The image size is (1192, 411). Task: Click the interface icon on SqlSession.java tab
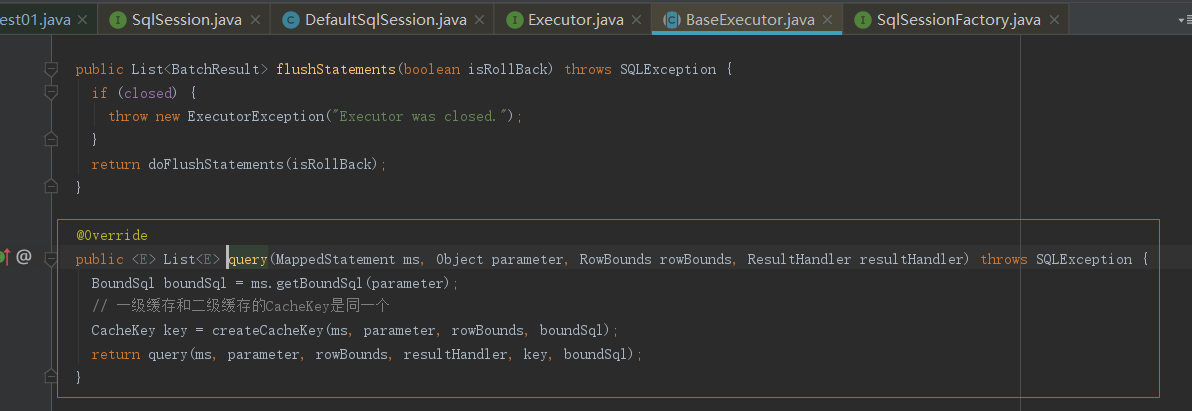(x=118, y=21)
